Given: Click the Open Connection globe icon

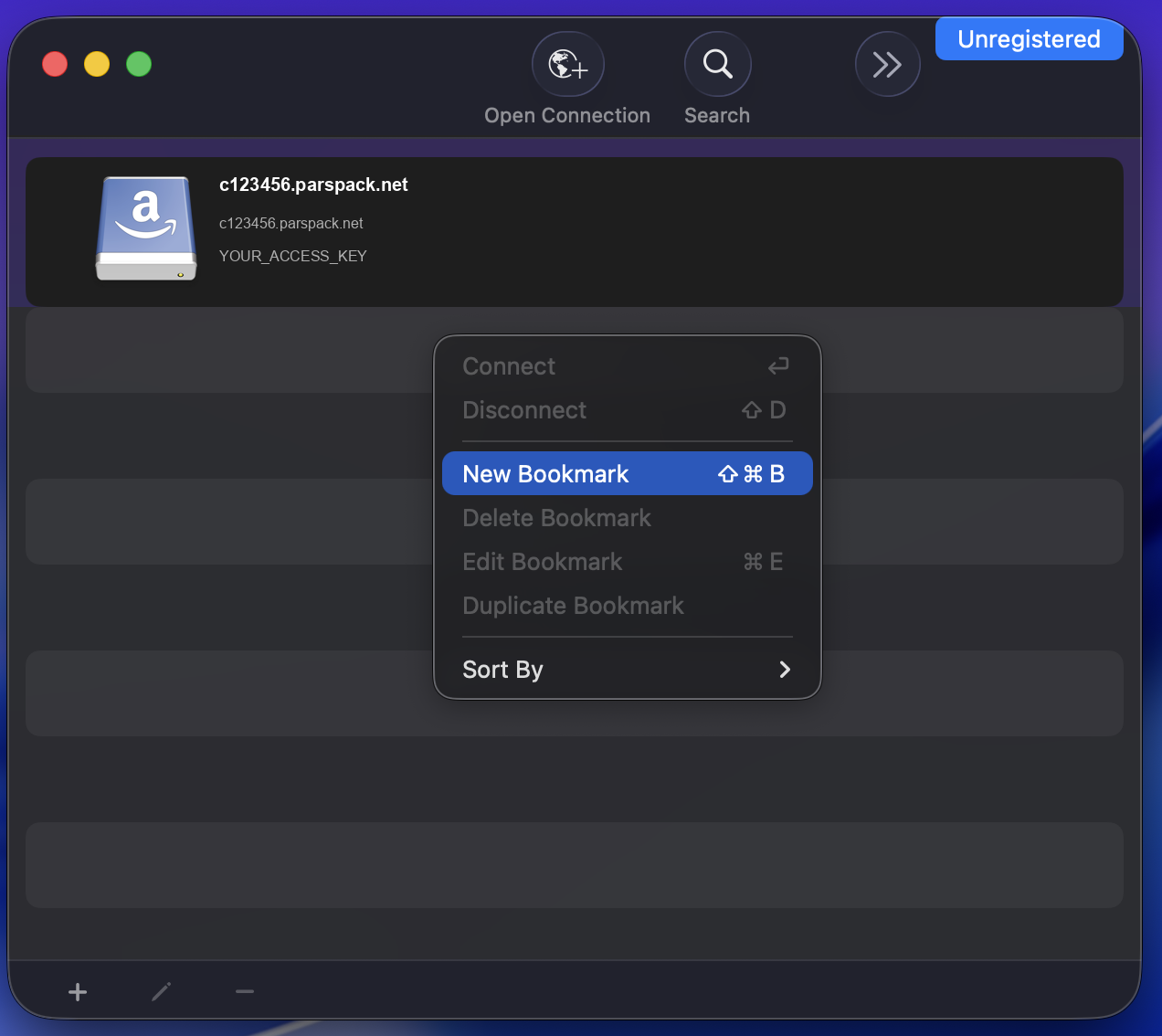Looking at the screenshot, I should tap(567, 65).
